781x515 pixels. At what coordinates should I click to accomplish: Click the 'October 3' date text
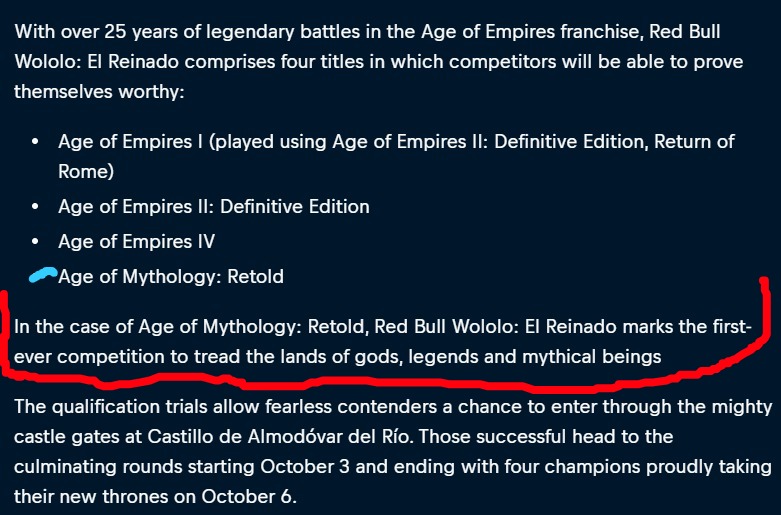coord(305,467)
